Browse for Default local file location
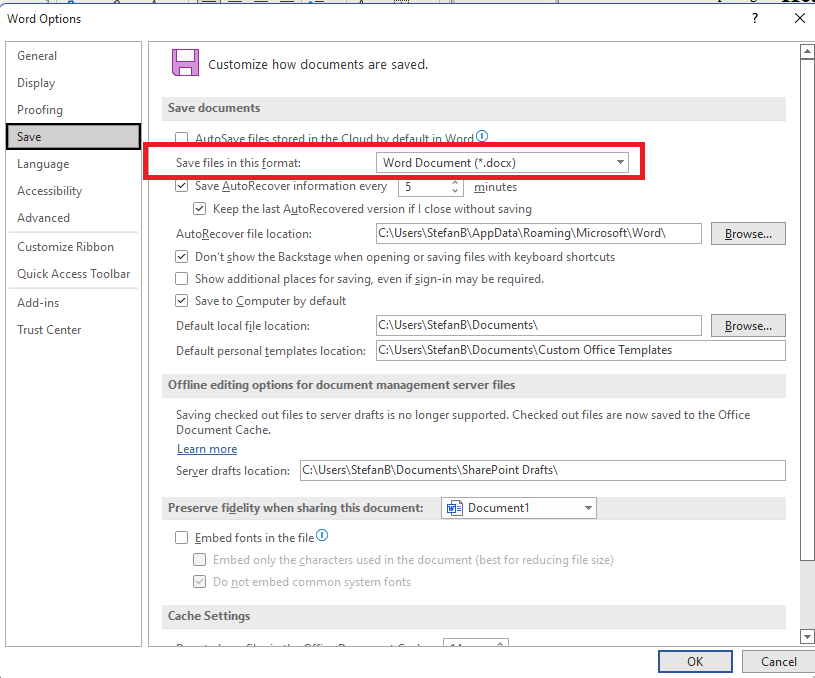 pyautogui.click(x=748, y=326)
